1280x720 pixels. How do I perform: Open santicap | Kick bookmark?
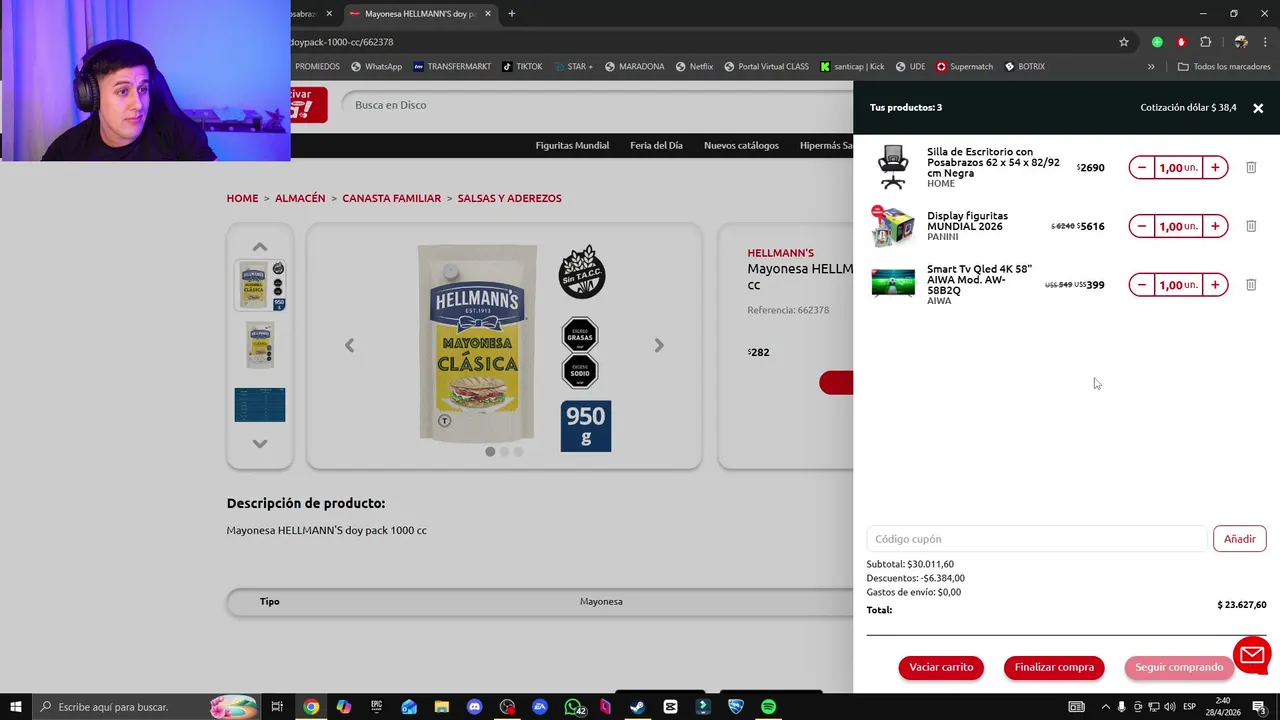pyautogui.click(x=852, y=67)
